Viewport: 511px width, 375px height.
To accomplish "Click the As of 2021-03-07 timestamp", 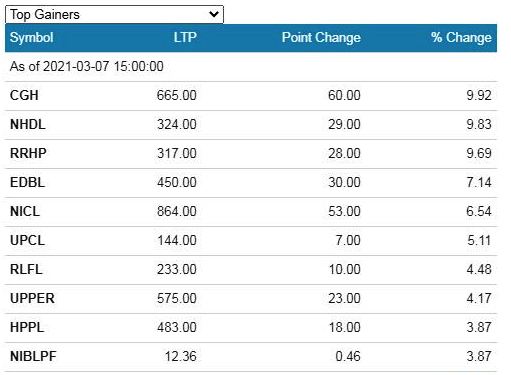I will 87,66.
